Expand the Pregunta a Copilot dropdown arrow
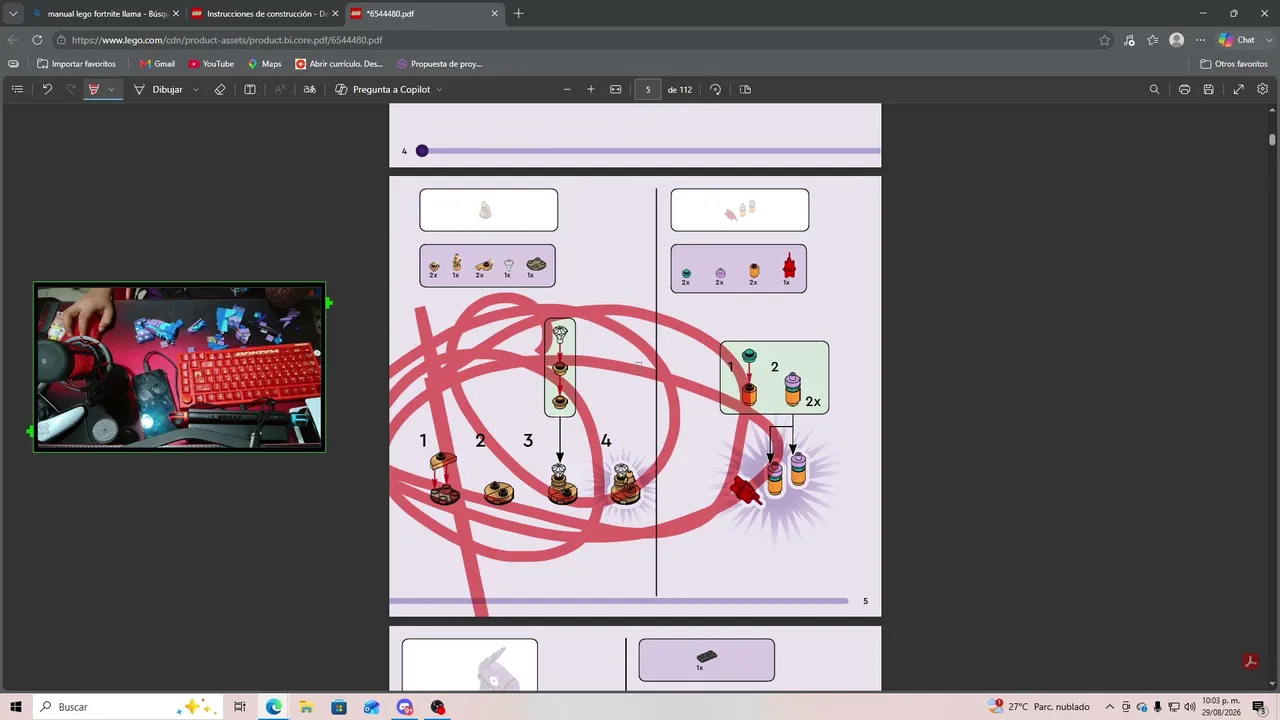The width and height of the screenshot is (1280, 720). 439,89
